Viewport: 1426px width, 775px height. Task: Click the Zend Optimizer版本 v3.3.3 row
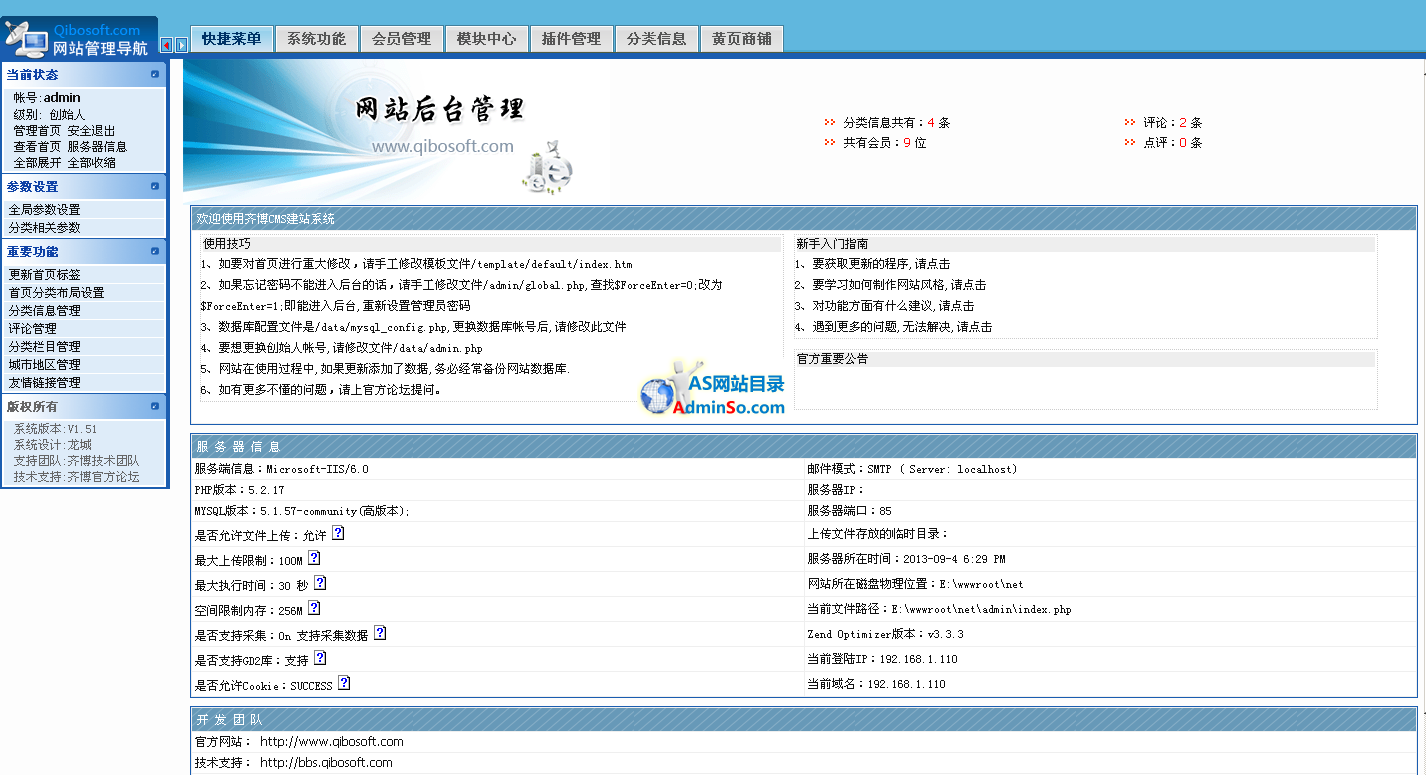tap(1110, 634)
